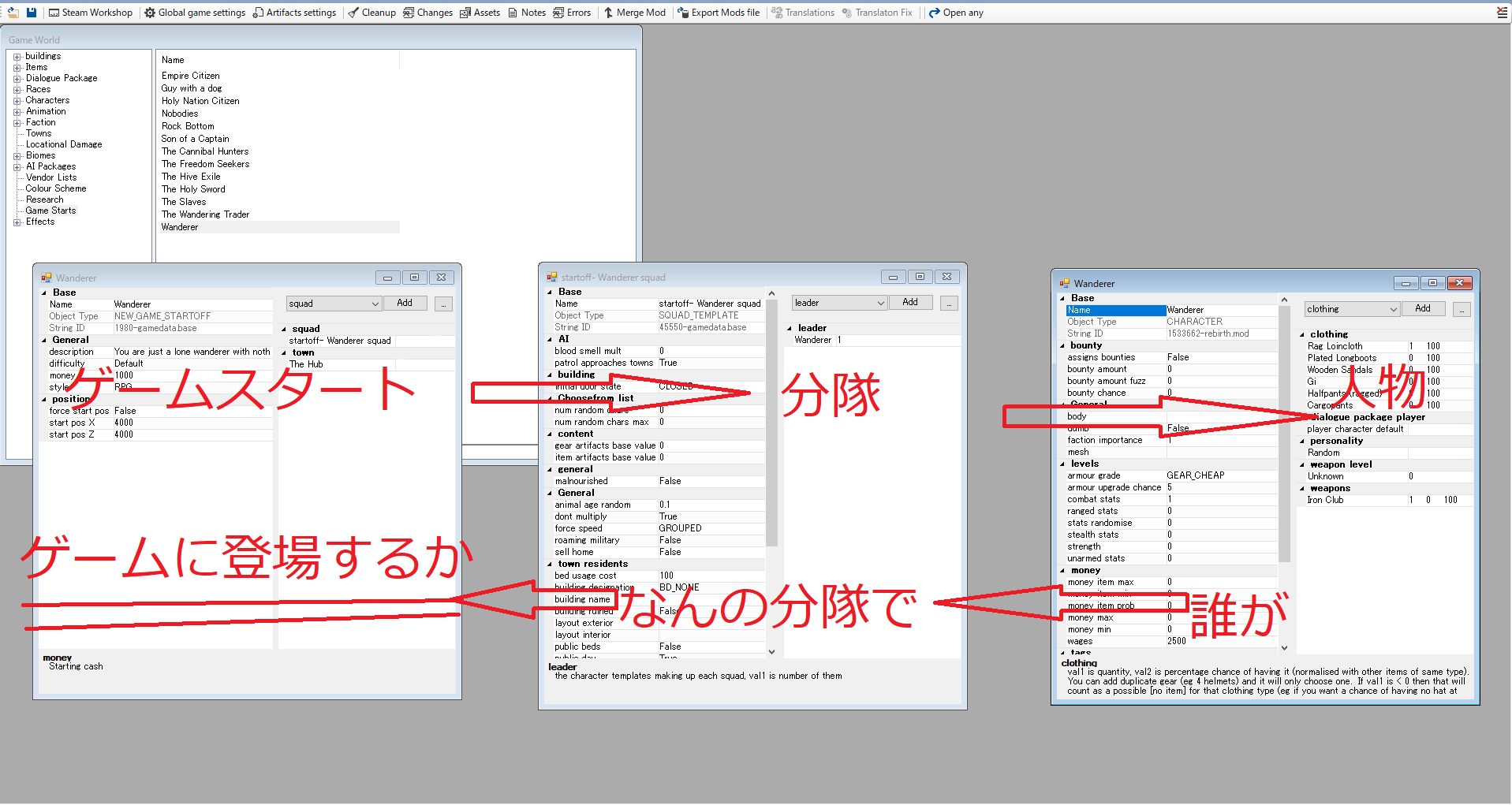This screenshot has width=1512, height=805.
Task: Expand the Faction tree node
Action: click(x=17, y=123)
